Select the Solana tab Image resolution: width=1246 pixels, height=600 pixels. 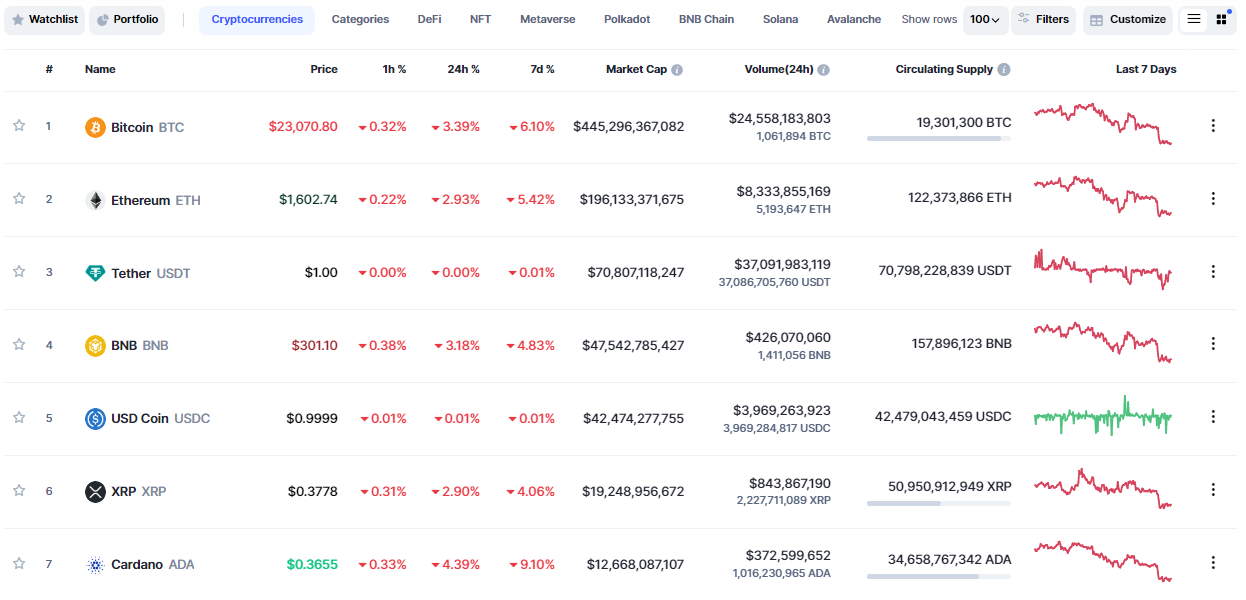point(780,19)
